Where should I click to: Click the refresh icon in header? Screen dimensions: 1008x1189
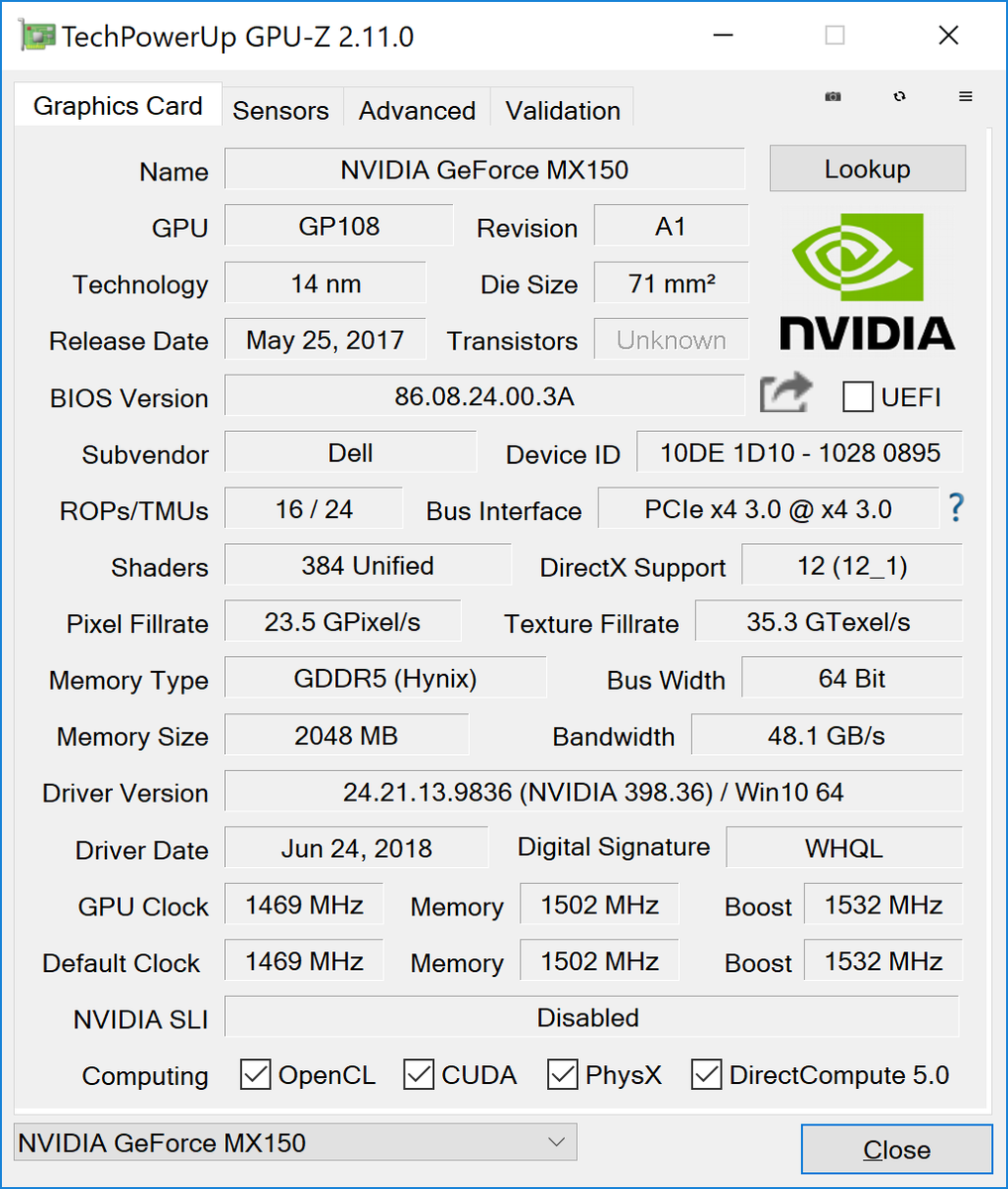point(899,96)
